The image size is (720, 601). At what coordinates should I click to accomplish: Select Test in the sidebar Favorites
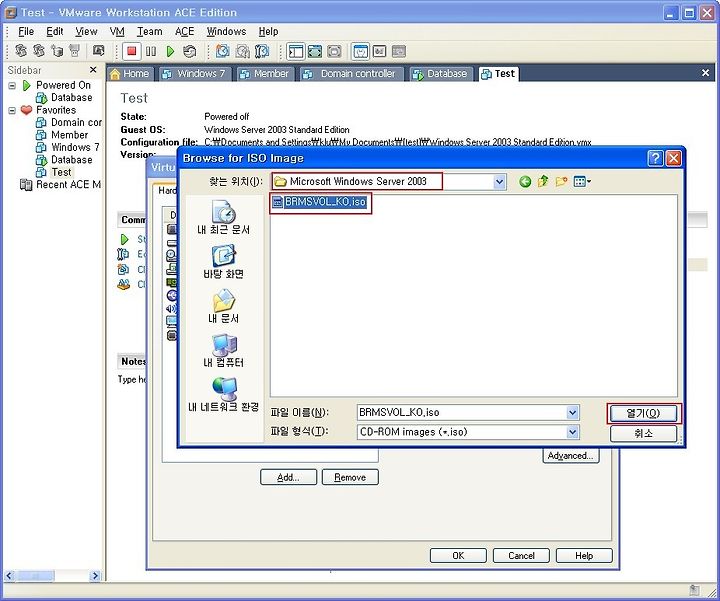(x=54, y=172)
